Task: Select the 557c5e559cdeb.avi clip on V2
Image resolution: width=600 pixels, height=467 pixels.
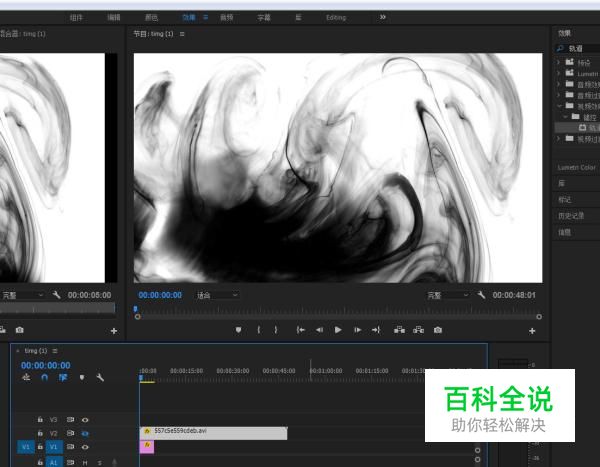Action: 214,433
